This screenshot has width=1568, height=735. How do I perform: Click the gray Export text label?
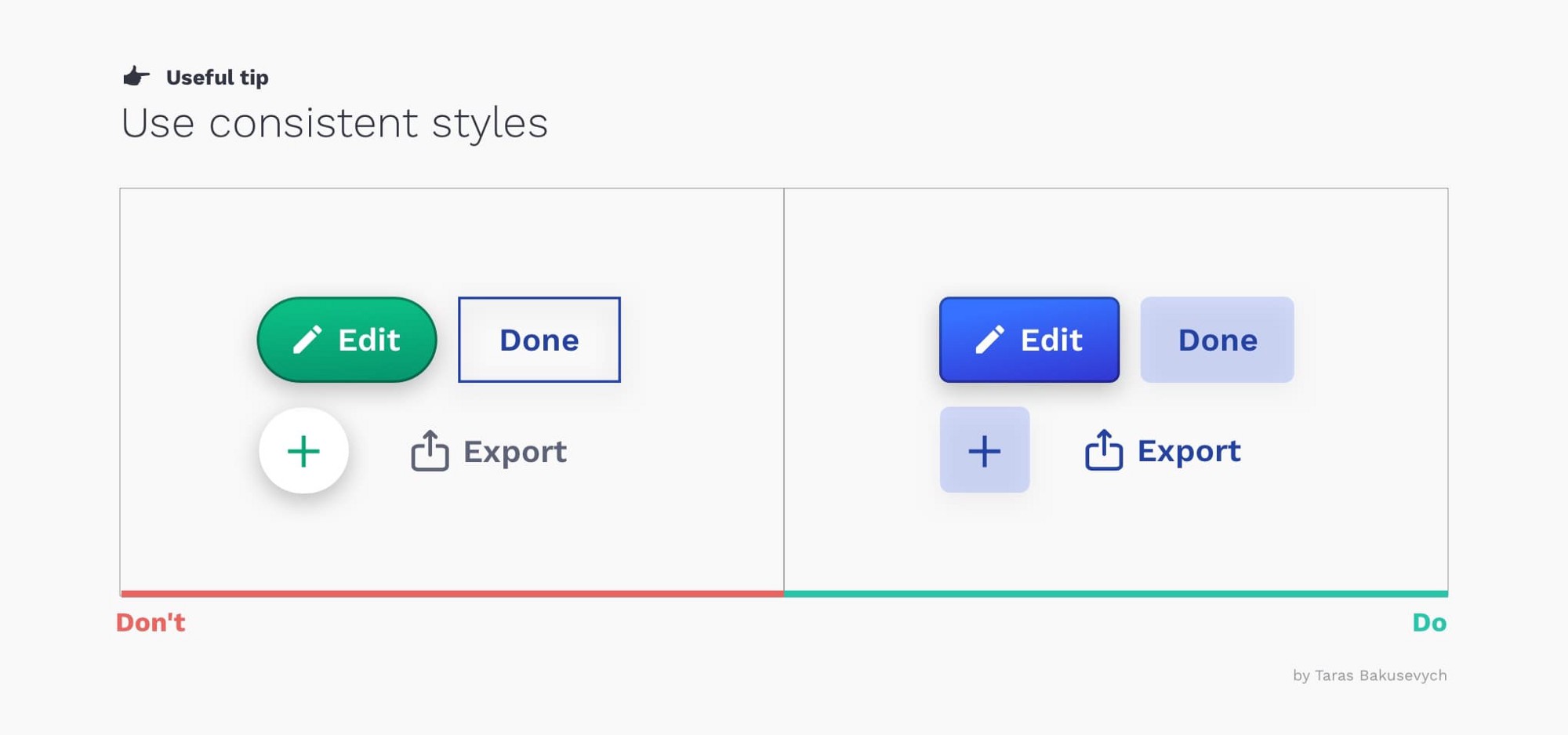[515, 452]
